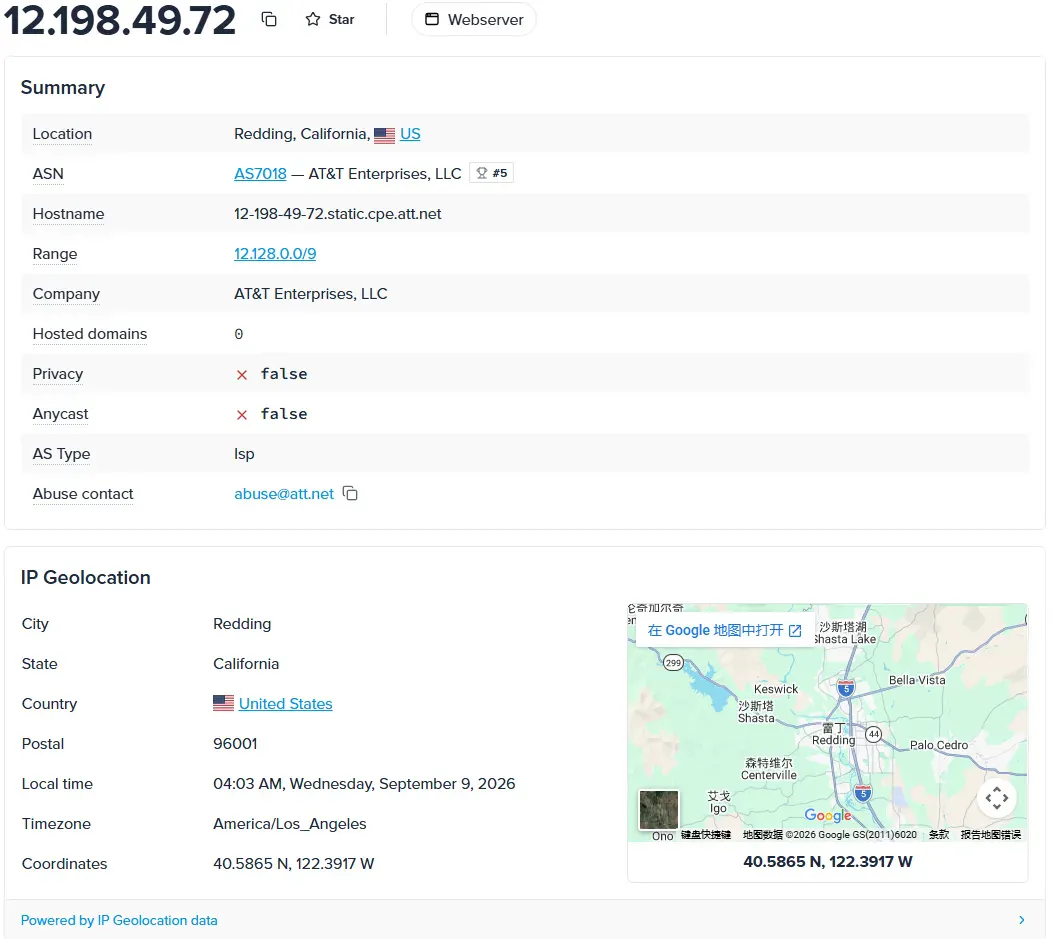1052x939 pixels.
Task: Report a map error link
Action: click(x=991, y=835)
